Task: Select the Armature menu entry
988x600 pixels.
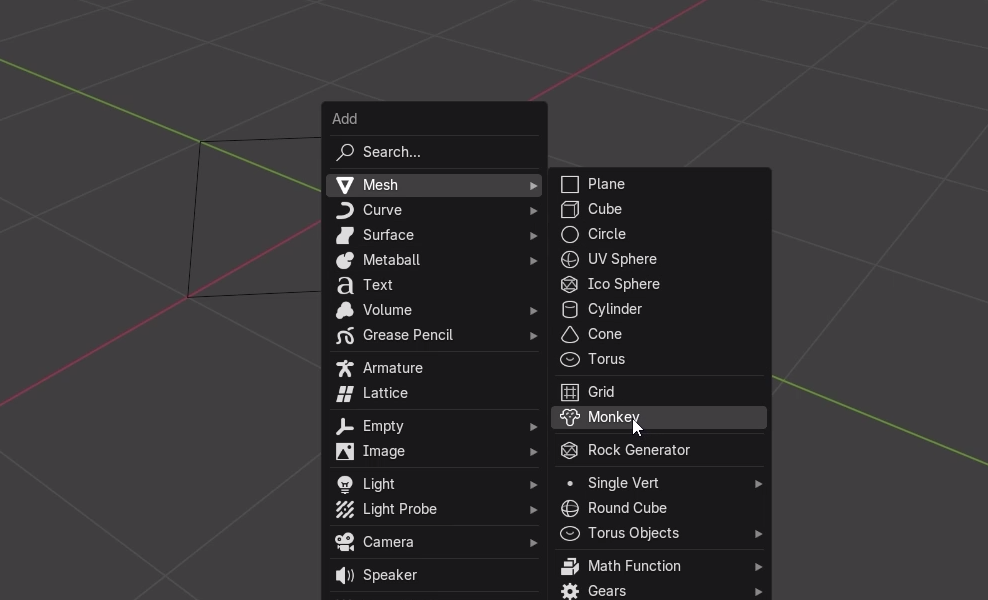Action: 434,368
